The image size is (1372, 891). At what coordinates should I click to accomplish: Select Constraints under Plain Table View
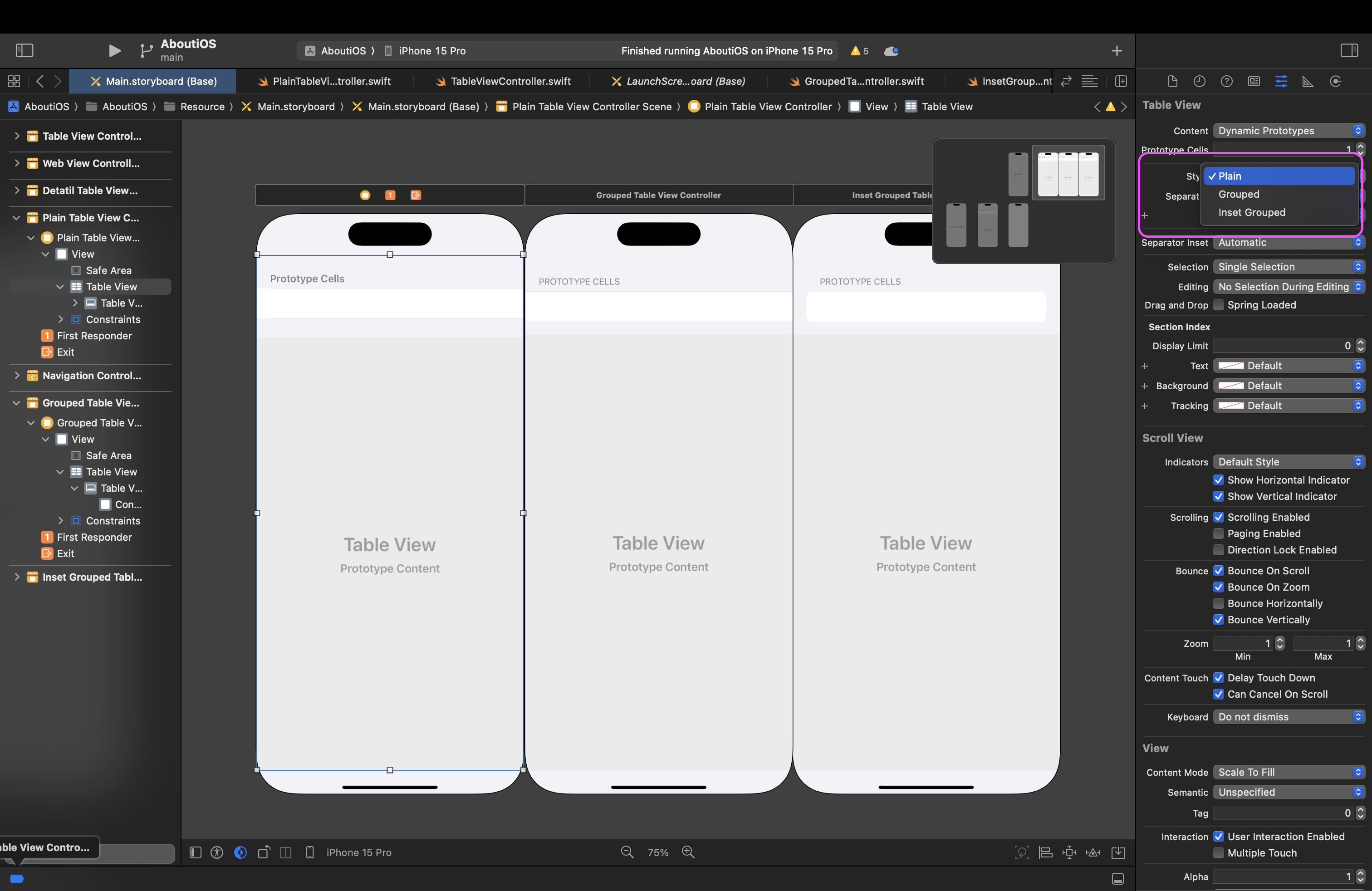113,319
